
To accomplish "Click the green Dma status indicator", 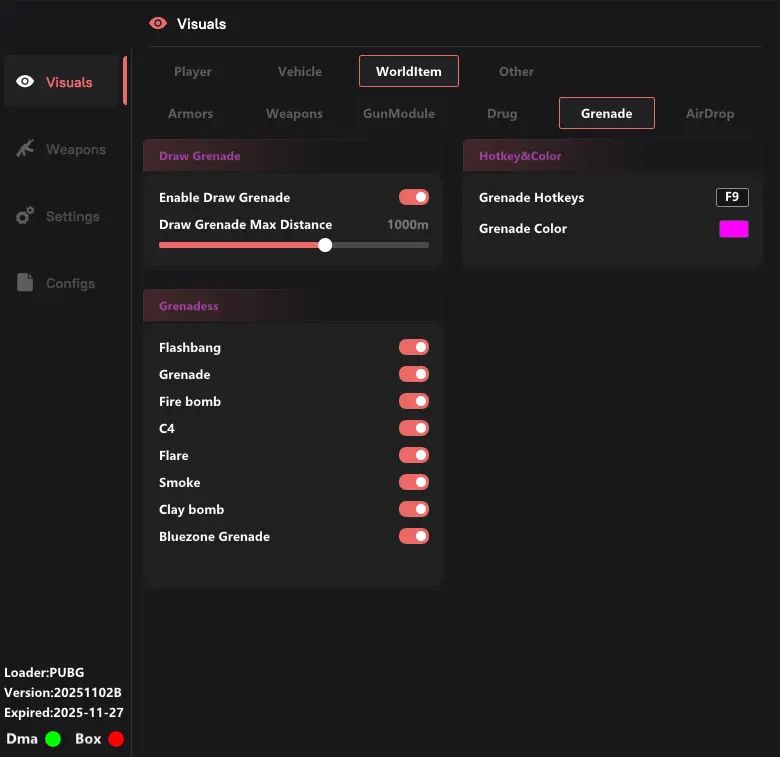I will [x=53, y=739].
